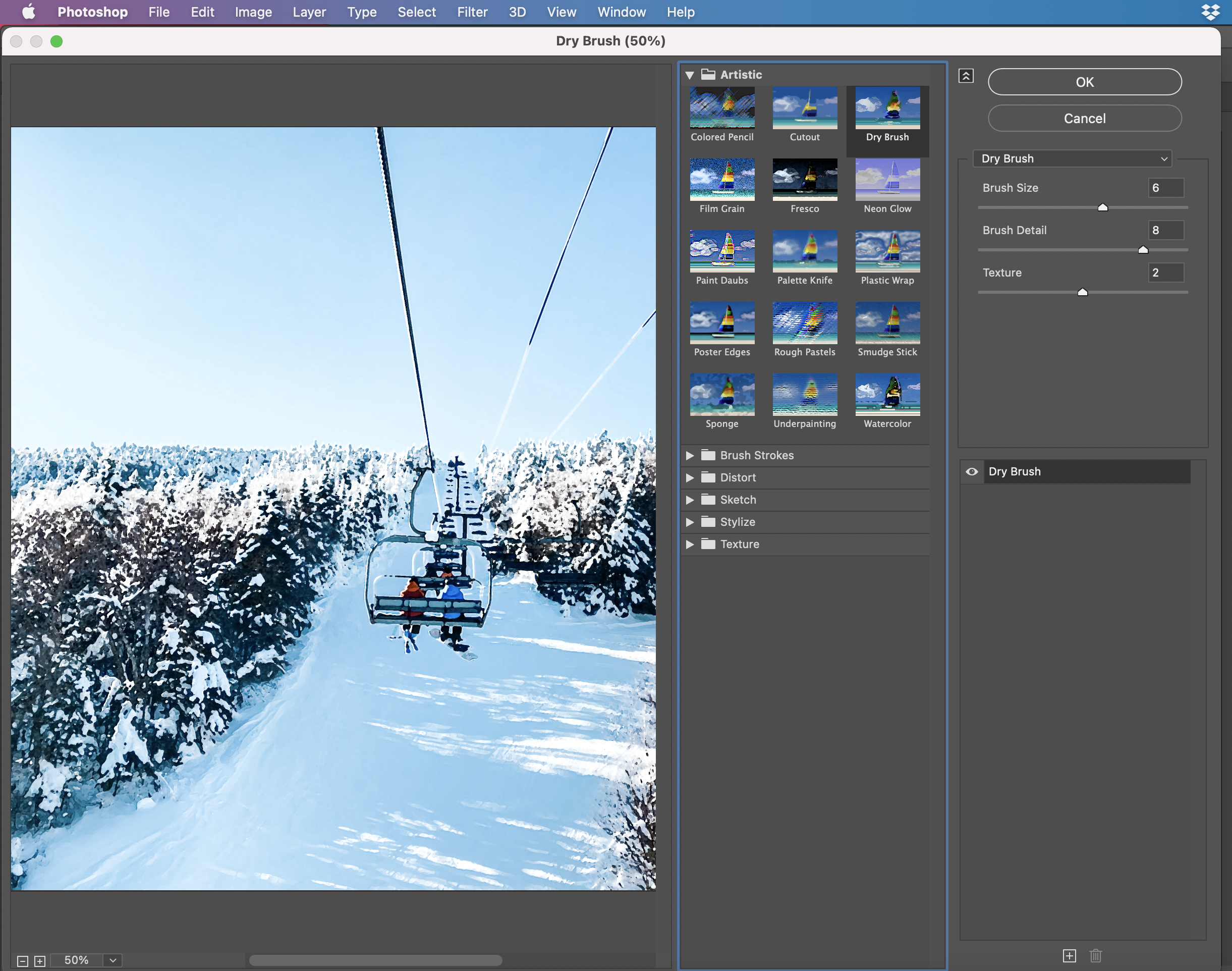Click the Brush Detail slider handle
Image resolution: width=1232 pixels, height=971 pixels.
tap(1143, 250)
